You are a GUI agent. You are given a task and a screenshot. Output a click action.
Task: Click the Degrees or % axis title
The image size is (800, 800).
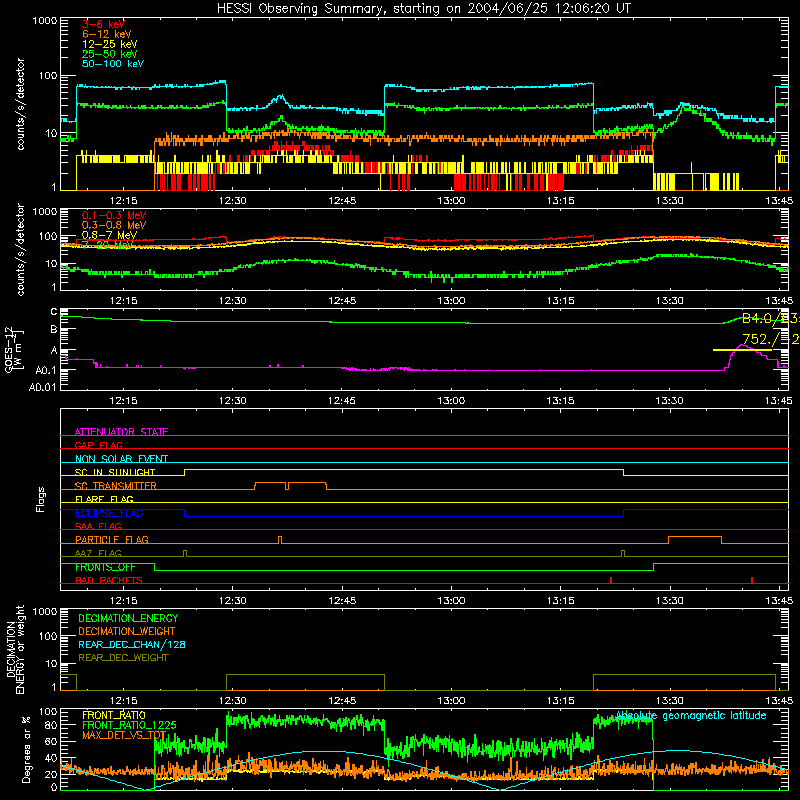[x=27, y=749]
